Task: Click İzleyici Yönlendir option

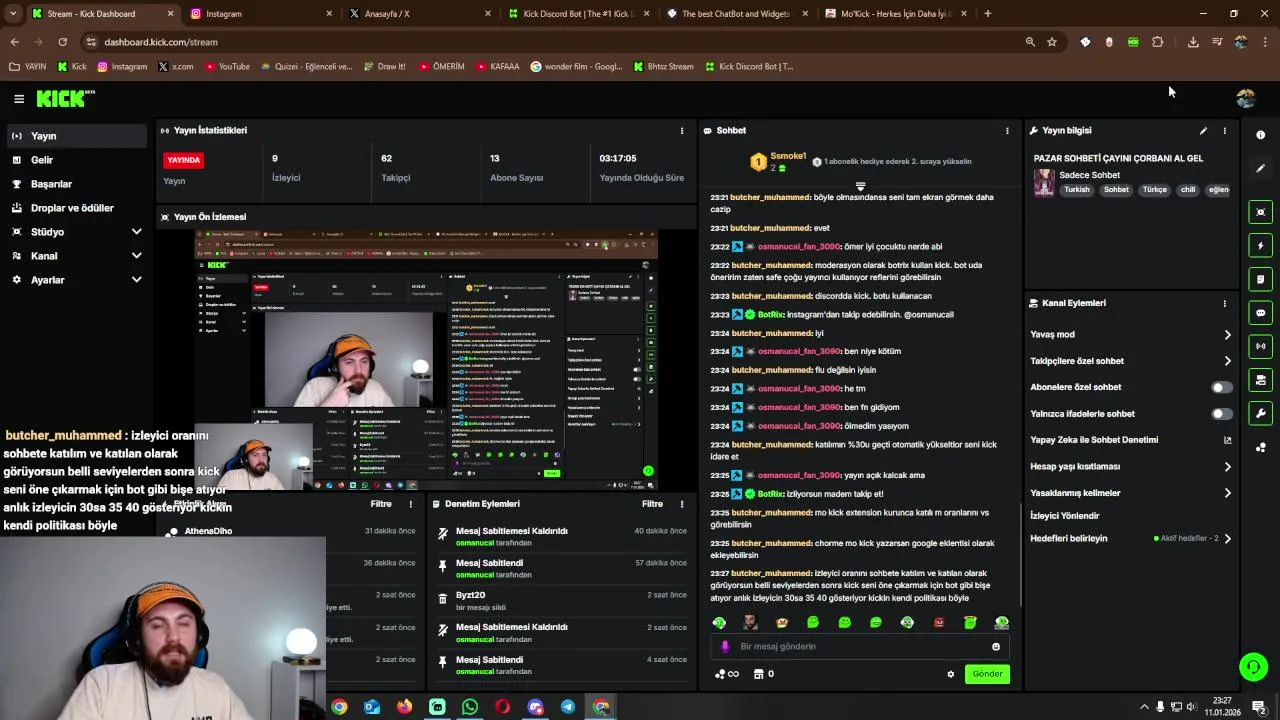Action: (x=1065, y=516)
